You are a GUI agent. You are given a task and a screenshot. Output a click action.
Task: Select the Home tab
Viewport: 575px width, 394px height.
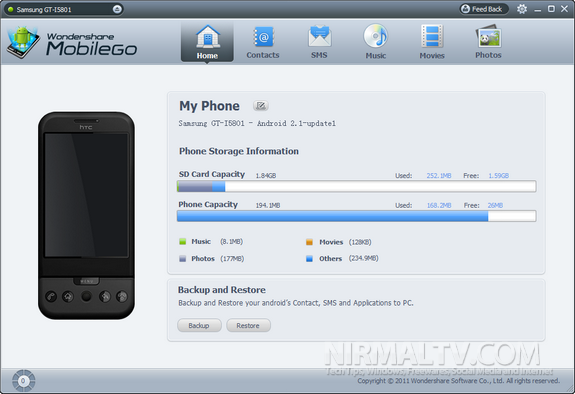coord(207,41)
